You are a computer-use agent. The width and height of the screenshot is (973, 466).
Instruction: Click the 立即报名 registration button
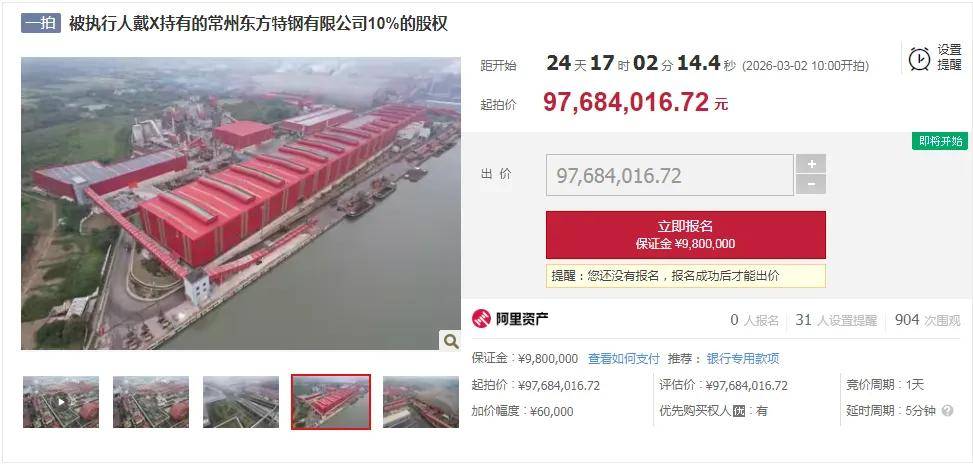pos(686,235)
